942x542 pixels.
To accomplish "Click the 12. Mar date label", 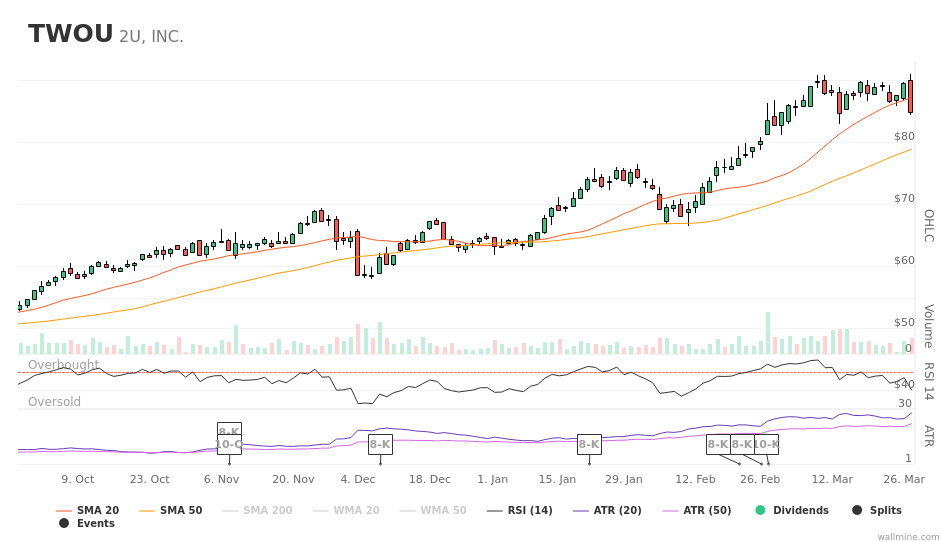I will 832,480.
